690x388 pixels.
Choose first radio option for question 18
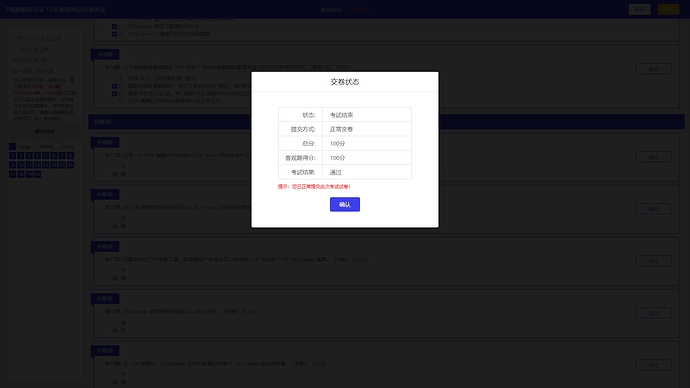115,322
